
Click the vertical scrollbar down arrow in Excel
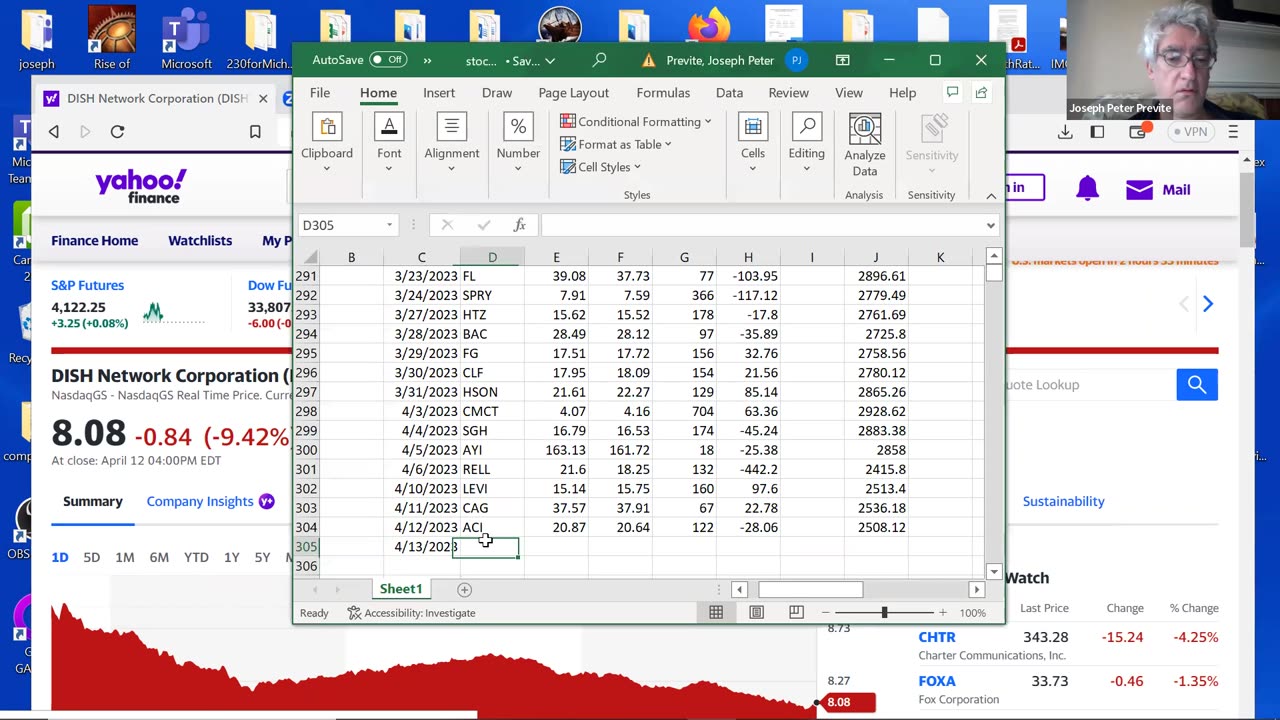[x=993, y=571]
